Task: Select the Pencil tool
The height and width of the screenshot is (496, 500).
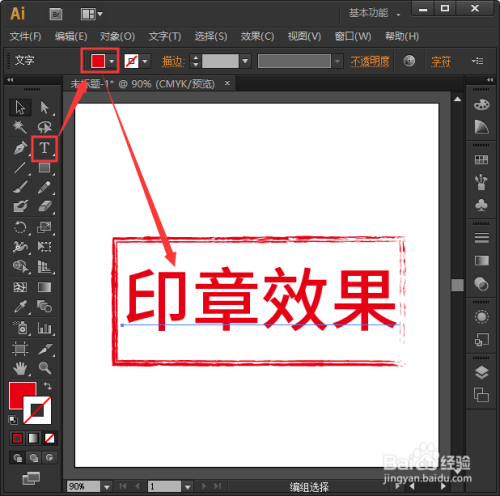Action: pos(44,187)
